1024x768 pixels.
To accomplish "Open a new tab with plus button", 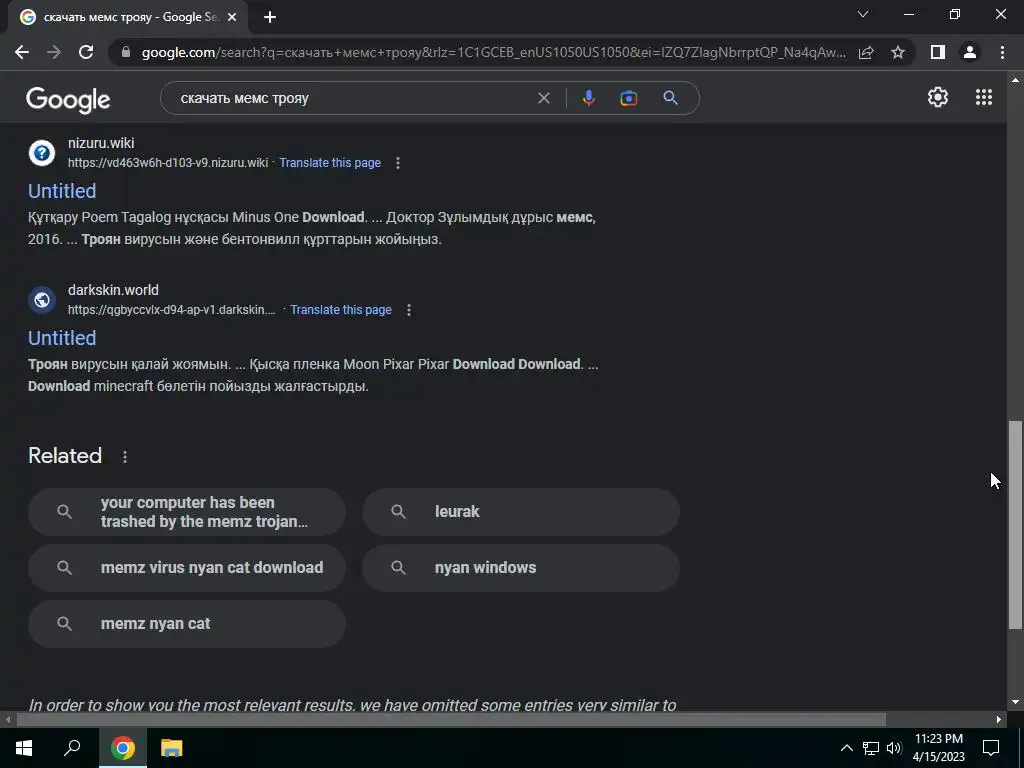I will click(x=270, y=17).
